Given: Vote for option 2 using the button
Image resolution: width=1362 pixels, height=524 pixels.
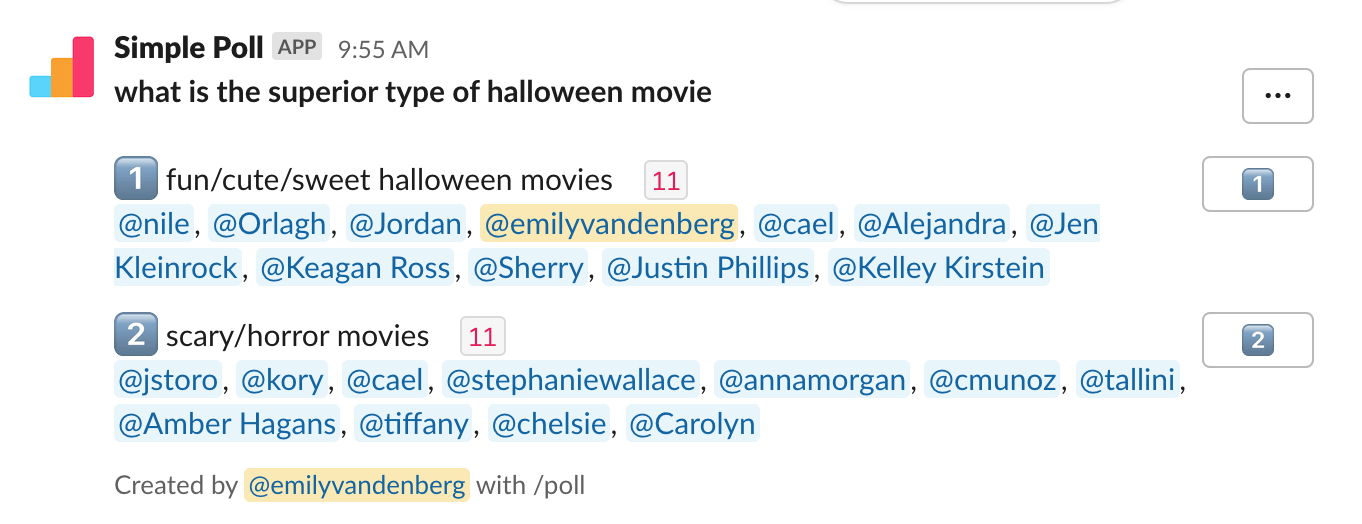Looking at the screenshot, I should coord(1257,340).
